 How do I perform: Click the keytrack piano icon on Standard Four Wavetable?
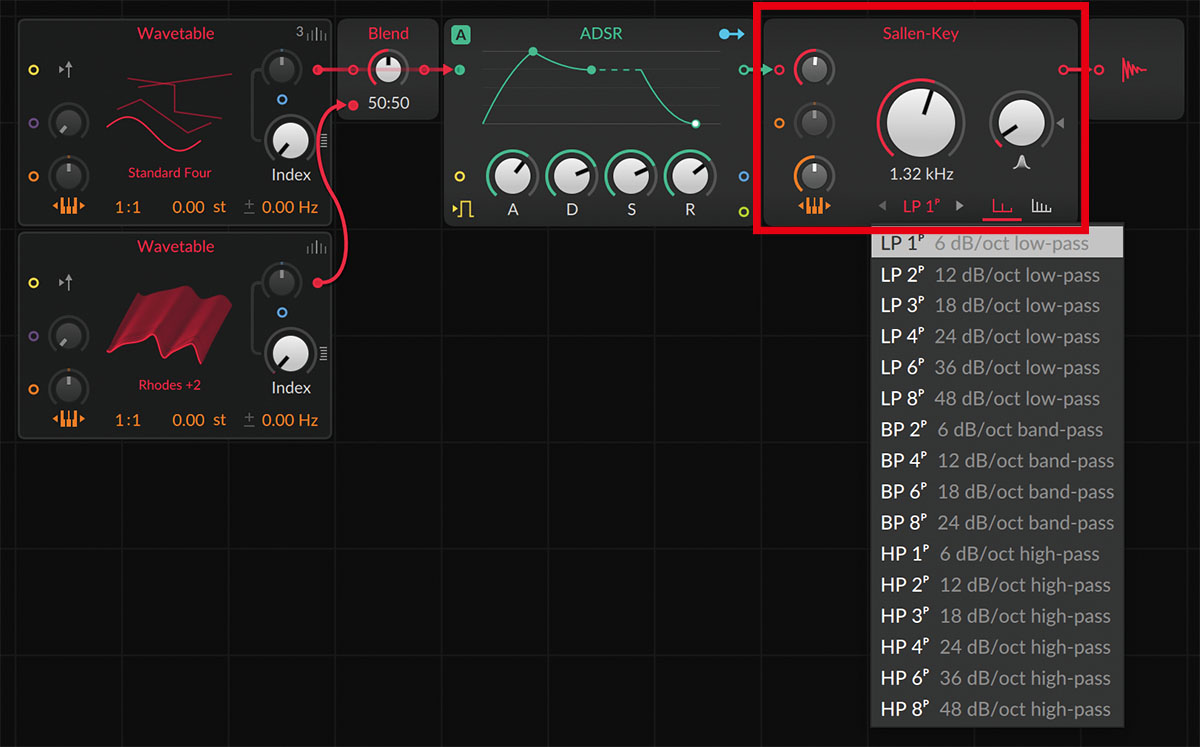68,207
